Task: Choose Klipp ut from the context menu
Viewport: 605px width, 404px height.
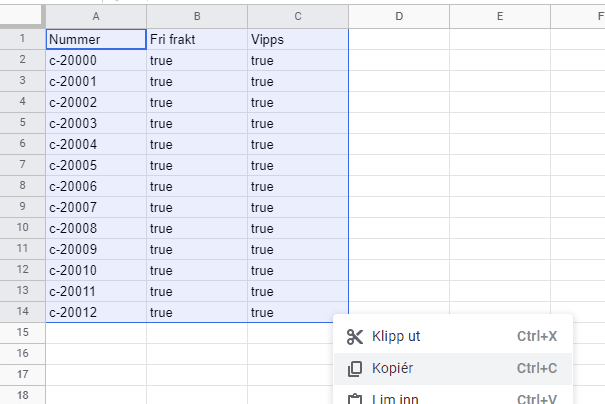Action: [453, 337]
